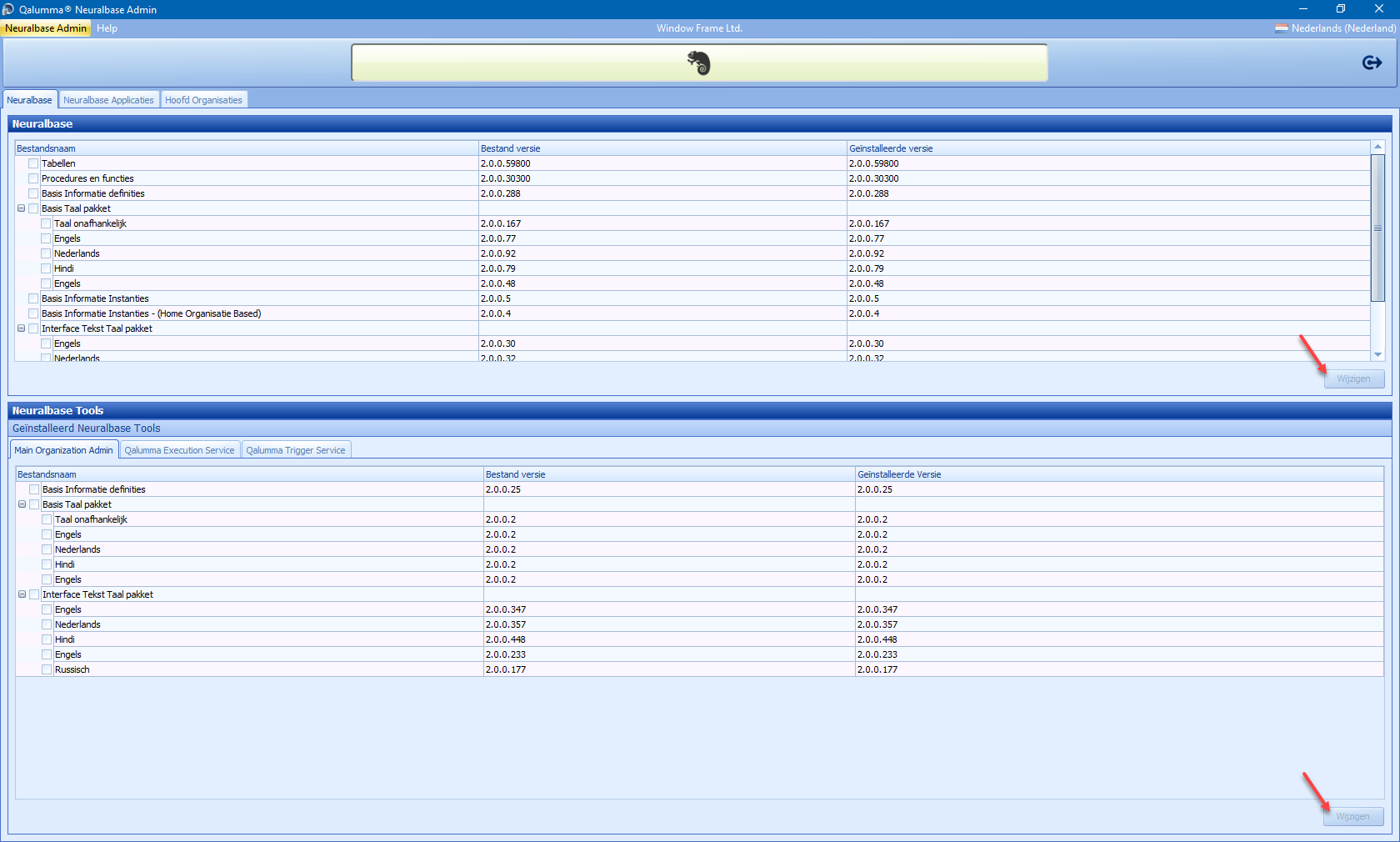Collapse Interface Tekst Taal pakket in Neuralbase panel
This screenshot has height=842, width=1400.
[x=22, y=328]
